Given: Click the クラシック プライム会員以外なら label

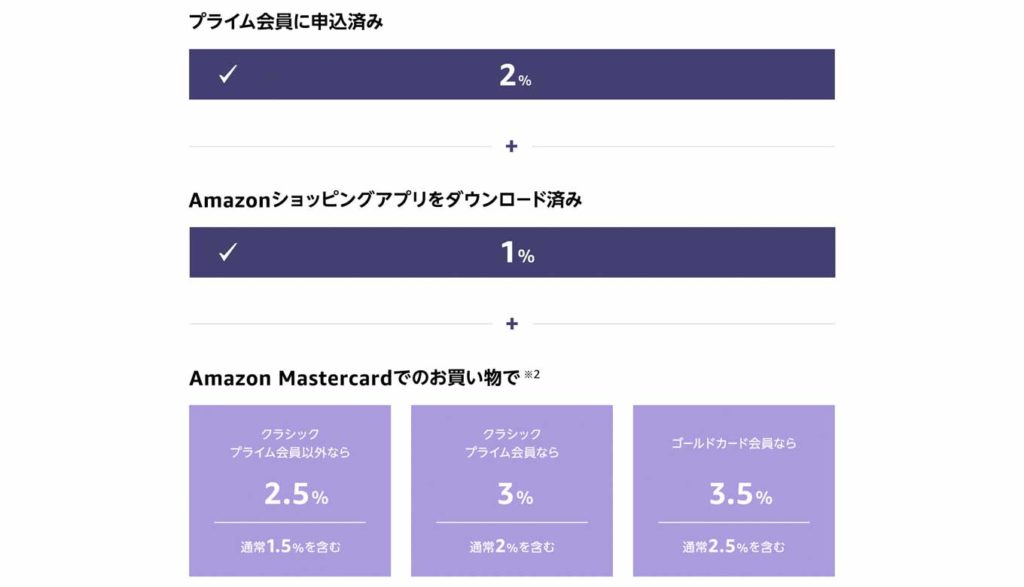Looking at the screenshot, I should click(290, 443).
